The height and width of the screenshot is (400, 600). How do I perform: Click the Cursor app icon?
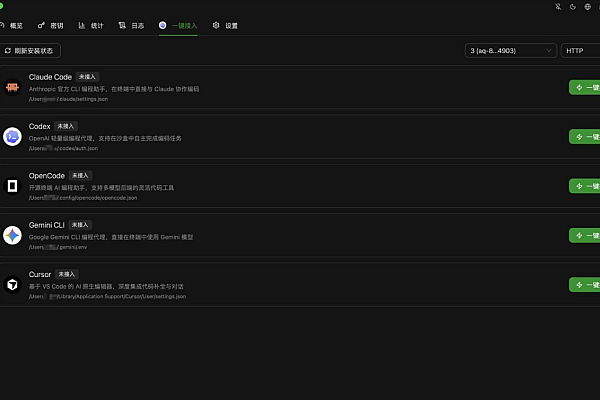(12, 285)
